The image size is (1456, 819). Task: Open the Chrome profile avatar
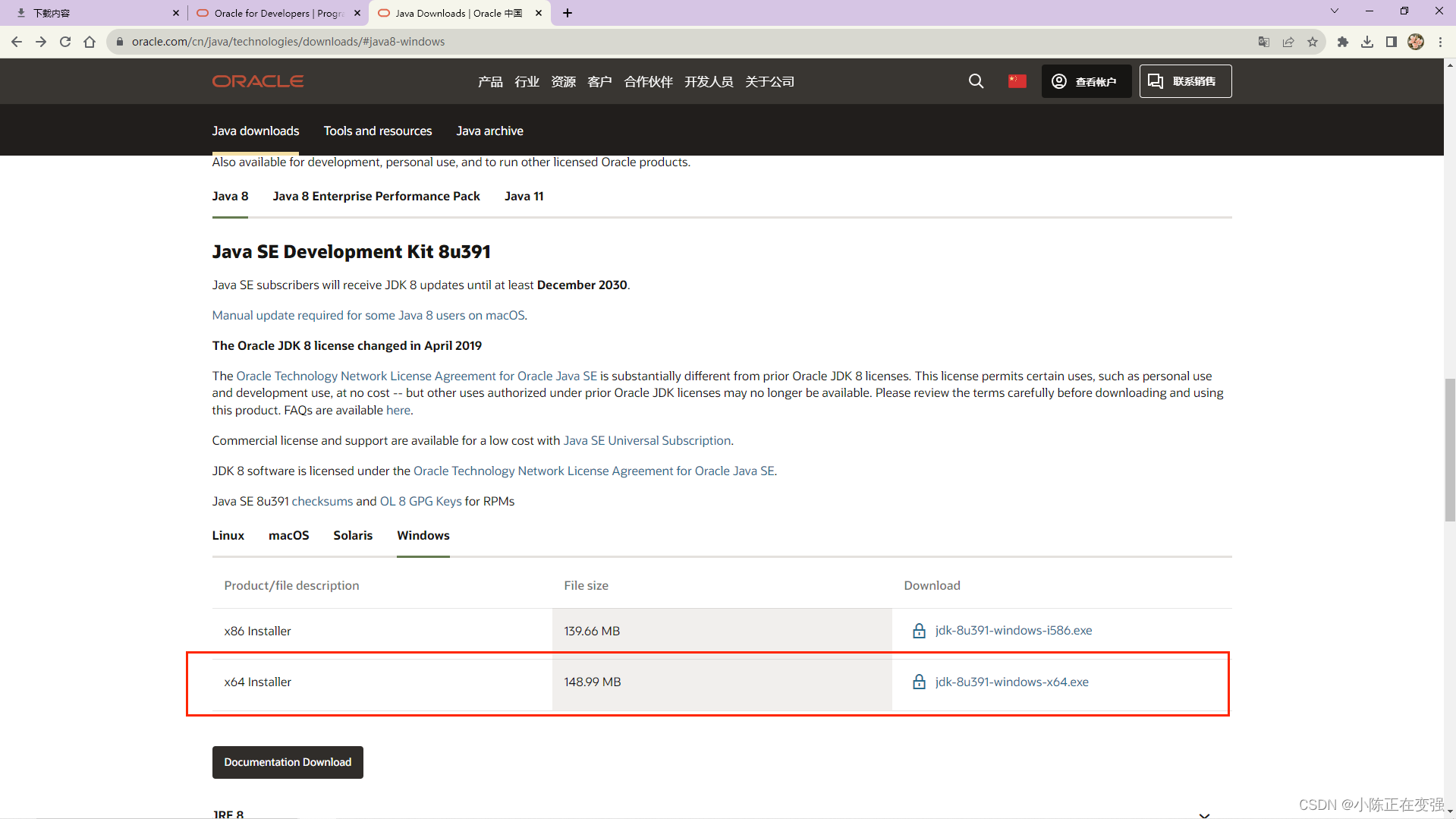[1416, 42]
